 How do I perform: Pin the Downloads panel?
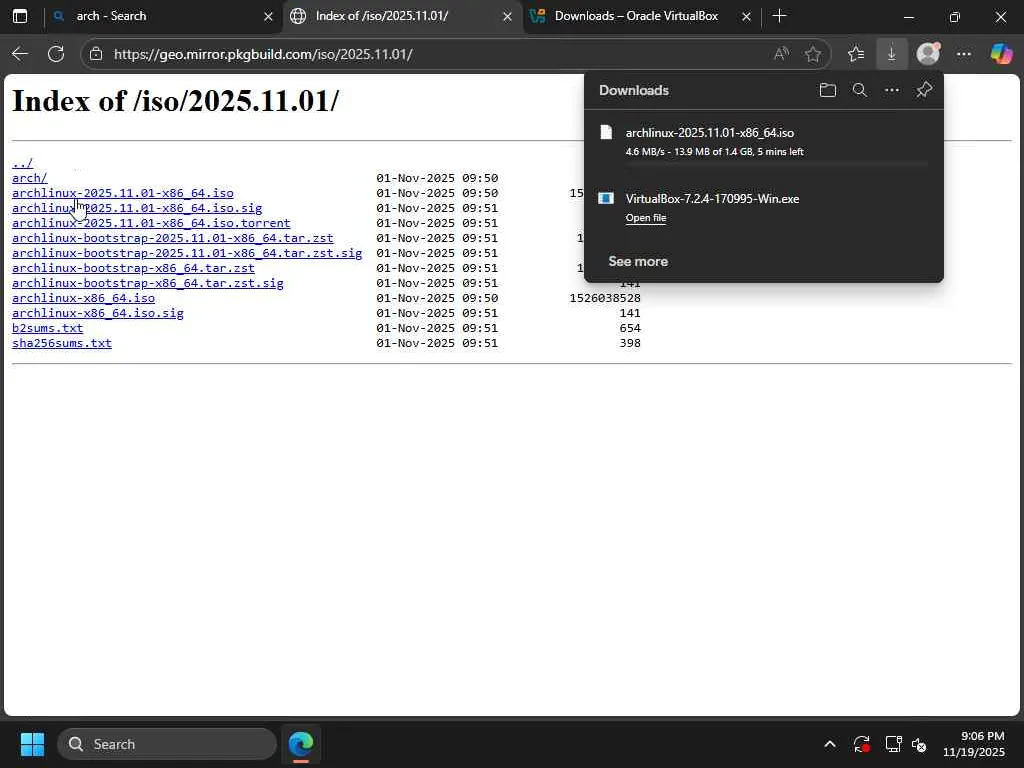coord(923,90)
